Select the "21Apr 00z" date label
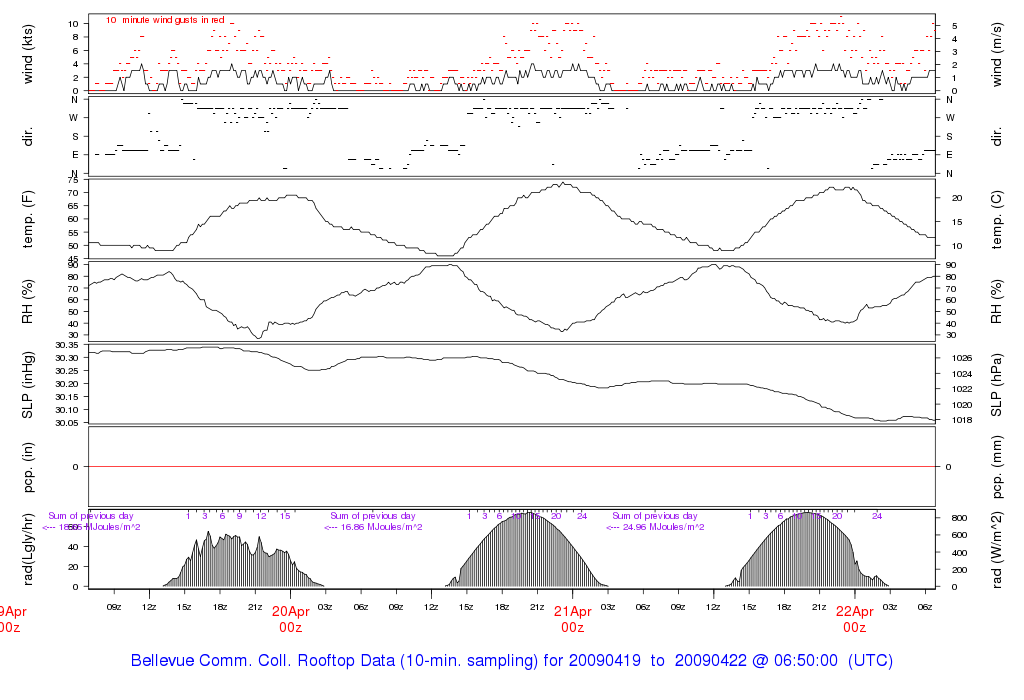 click(573, 619)
